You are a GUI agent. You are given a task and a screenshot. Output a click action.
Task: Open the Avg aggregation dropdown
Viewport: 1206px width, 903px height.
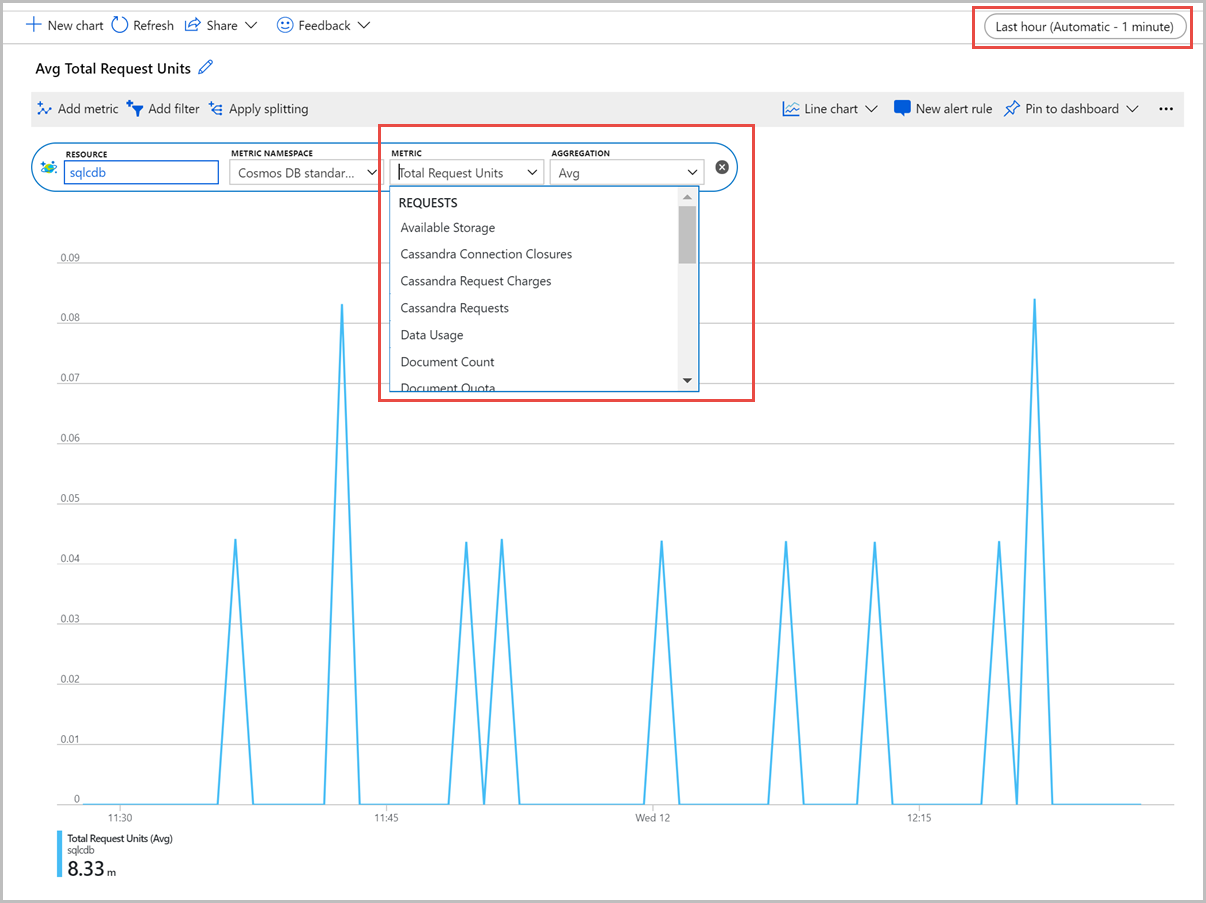(x=627, y=173)
